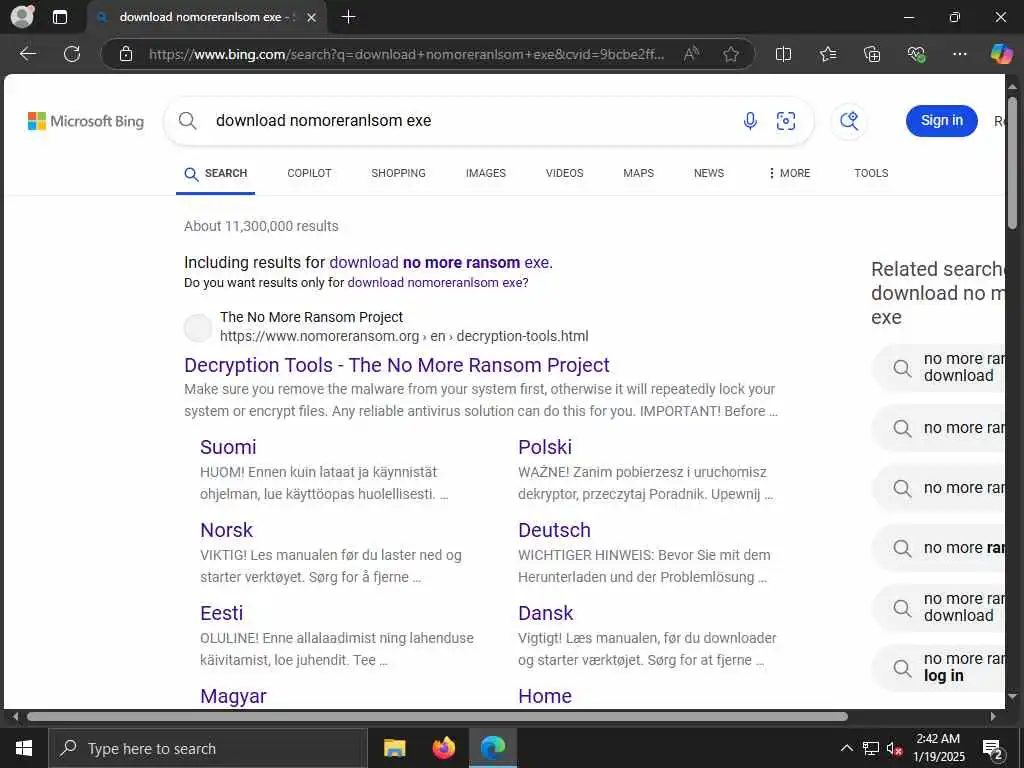Click the Read aloud icon in address bar

click(x=691, y=54)
